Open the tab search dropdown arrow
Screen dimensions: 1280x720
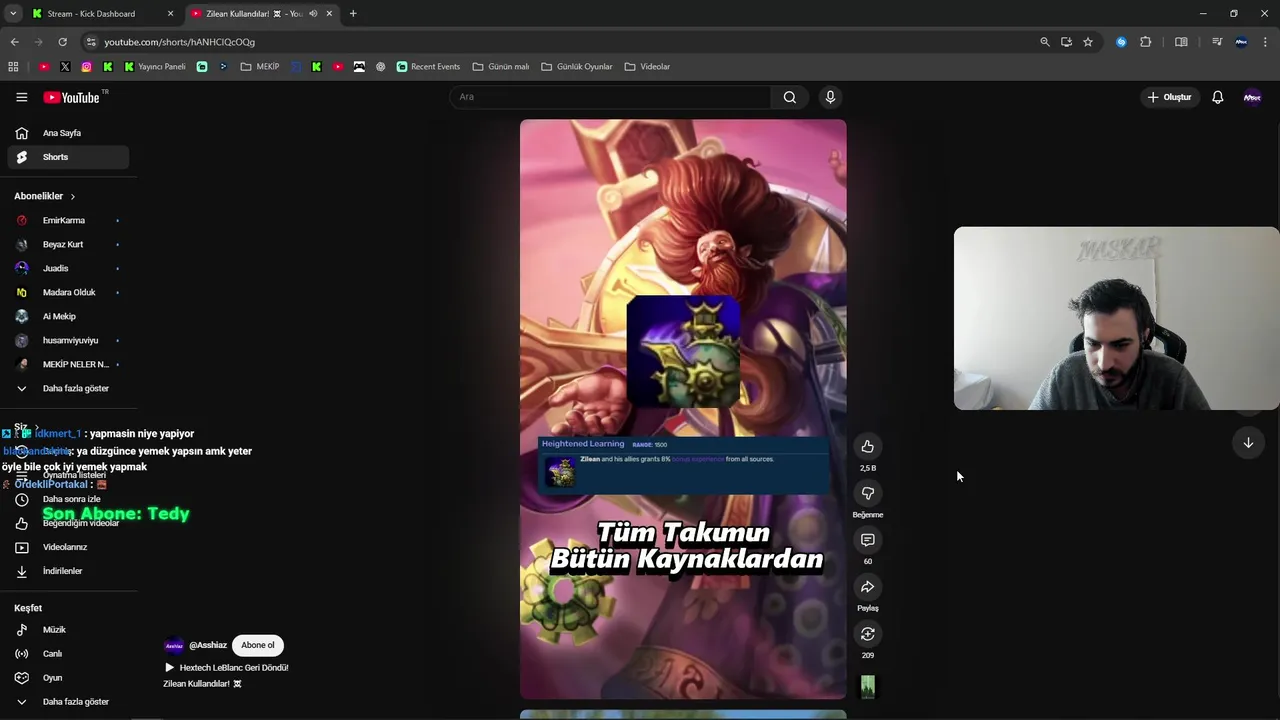13,14
